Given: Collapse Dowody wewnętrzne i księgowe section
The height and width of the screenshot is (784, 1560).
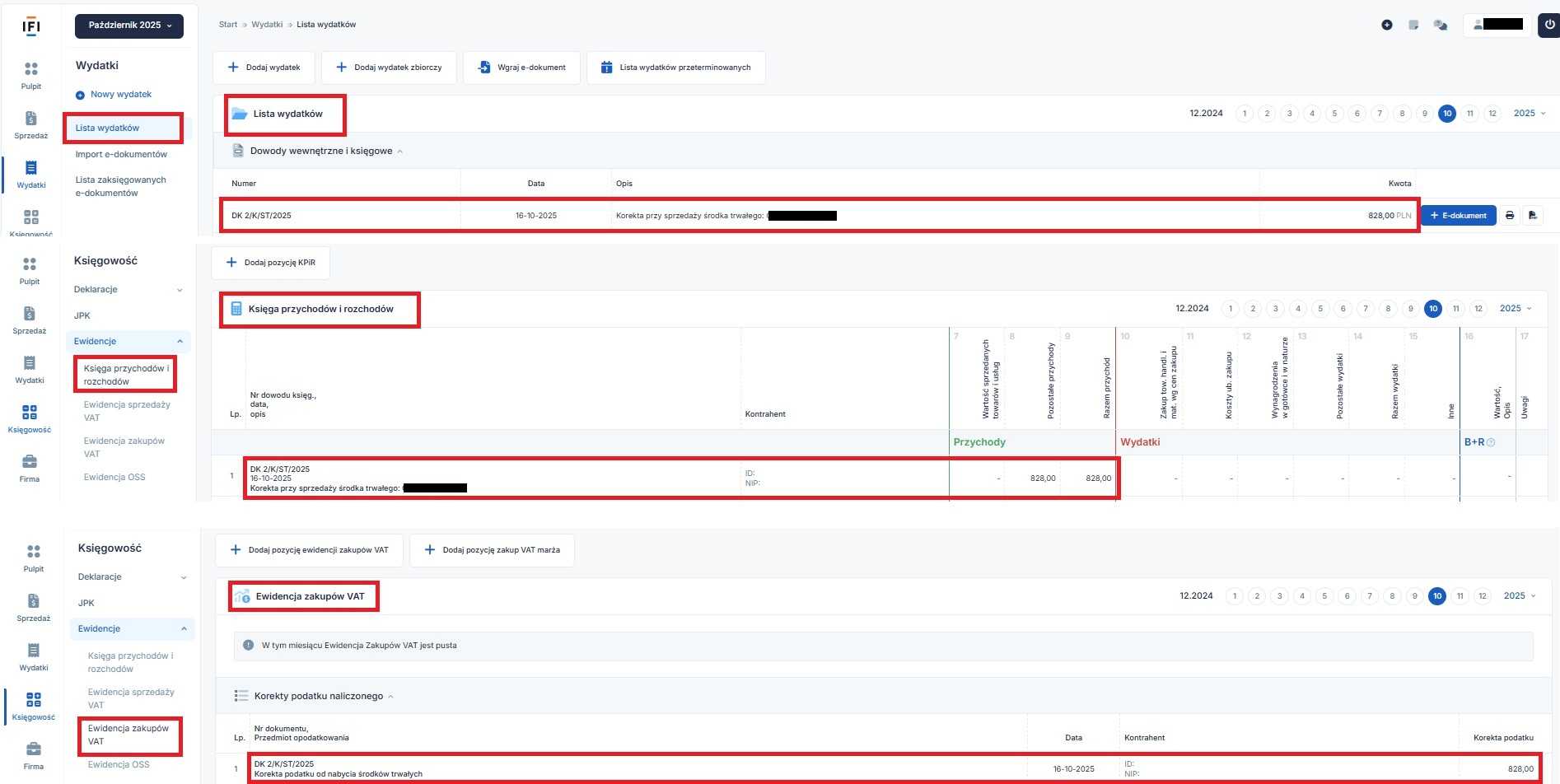Looking at the screenshot, I should coord(400,152).
